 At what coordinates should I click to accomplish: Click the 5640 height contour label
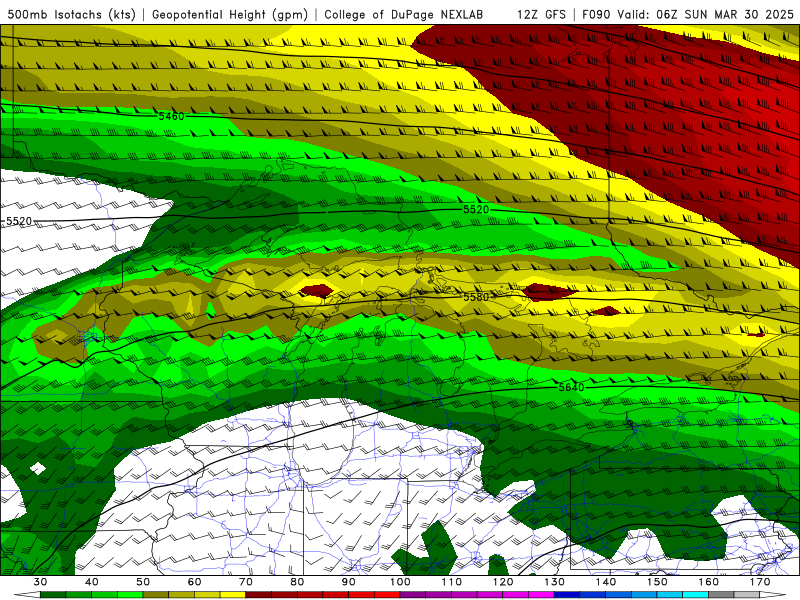(571, 387)
